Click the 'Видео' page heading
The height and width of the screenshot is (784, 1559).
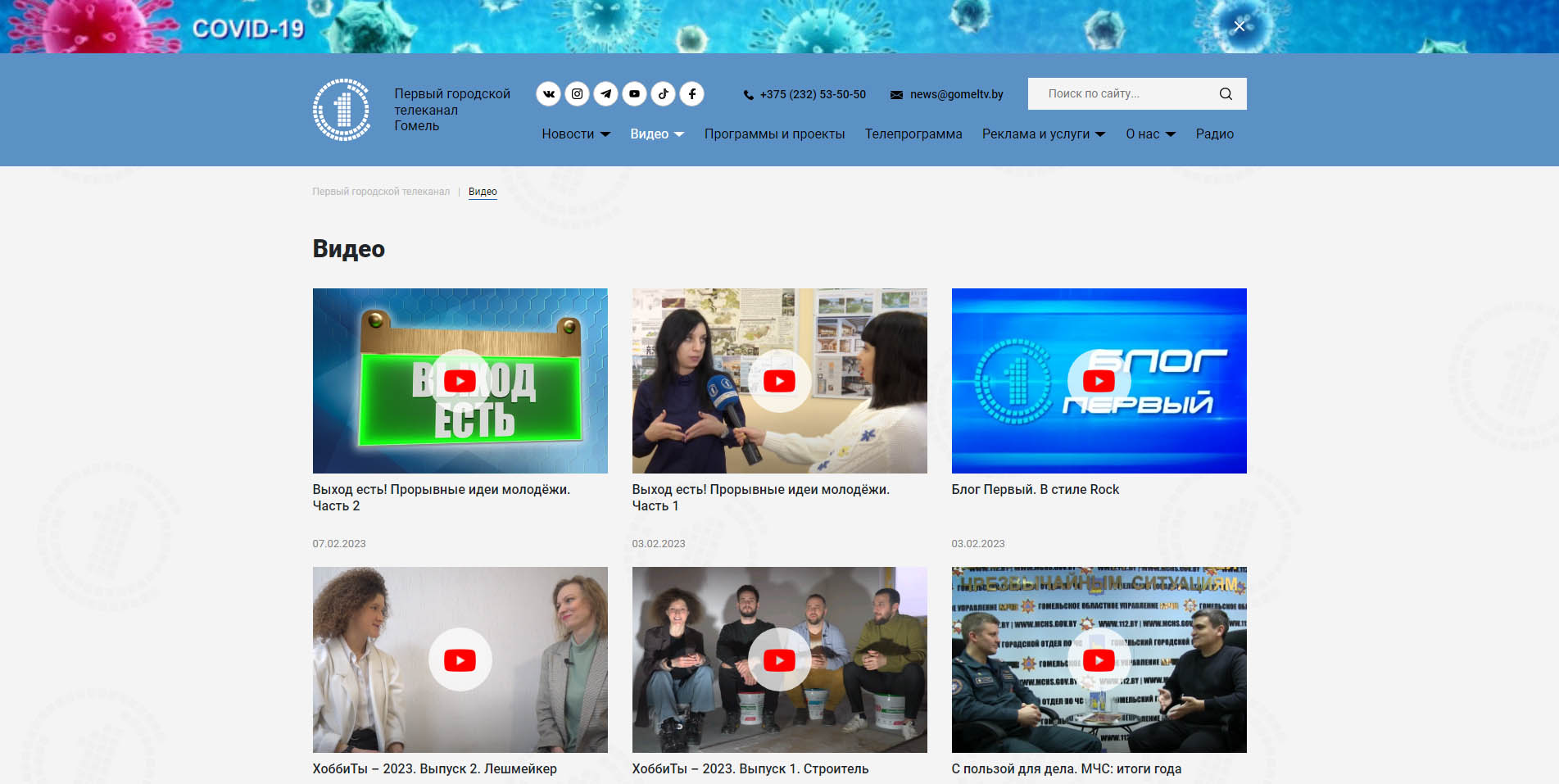coord(349,249)
